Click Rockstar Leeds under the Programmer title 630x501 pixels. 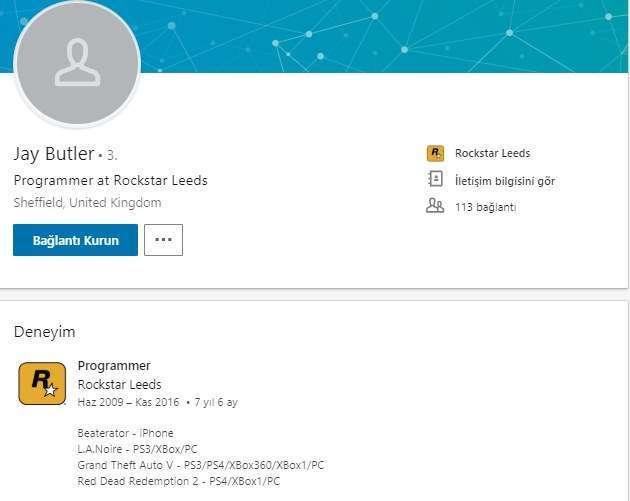pos(119,384)
